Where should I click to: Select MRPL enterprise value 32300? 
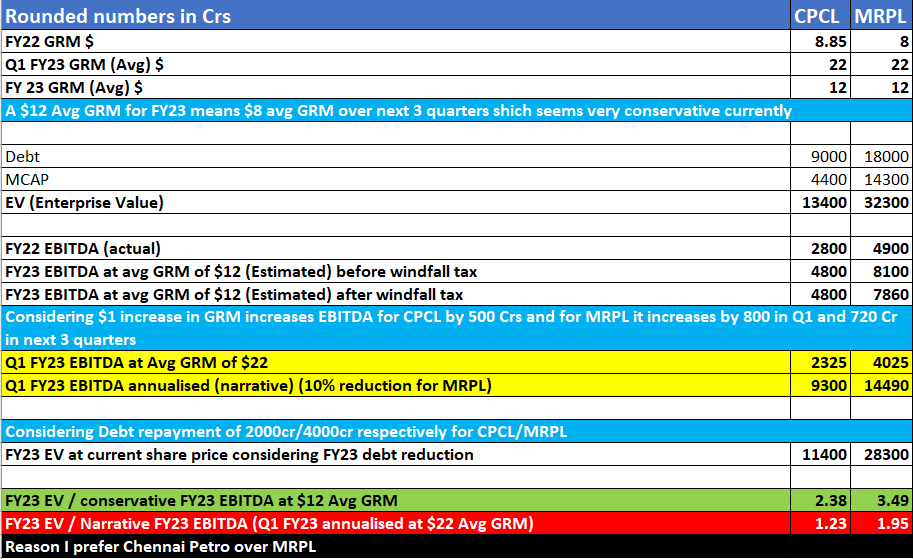coord(881,202)
